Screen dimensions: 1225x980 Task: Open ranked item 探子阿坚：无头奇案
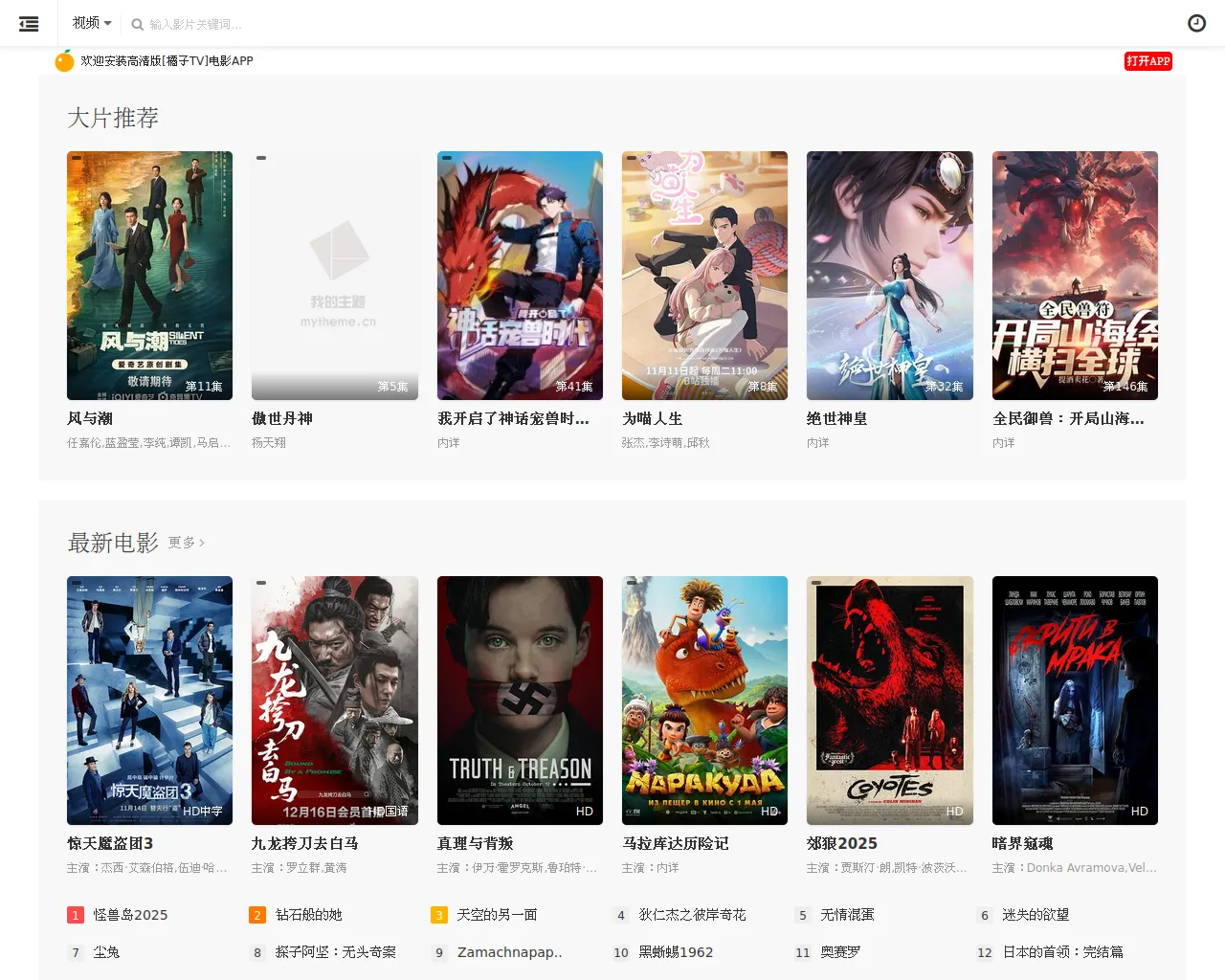pyautogui.click(x=335, y=952)
